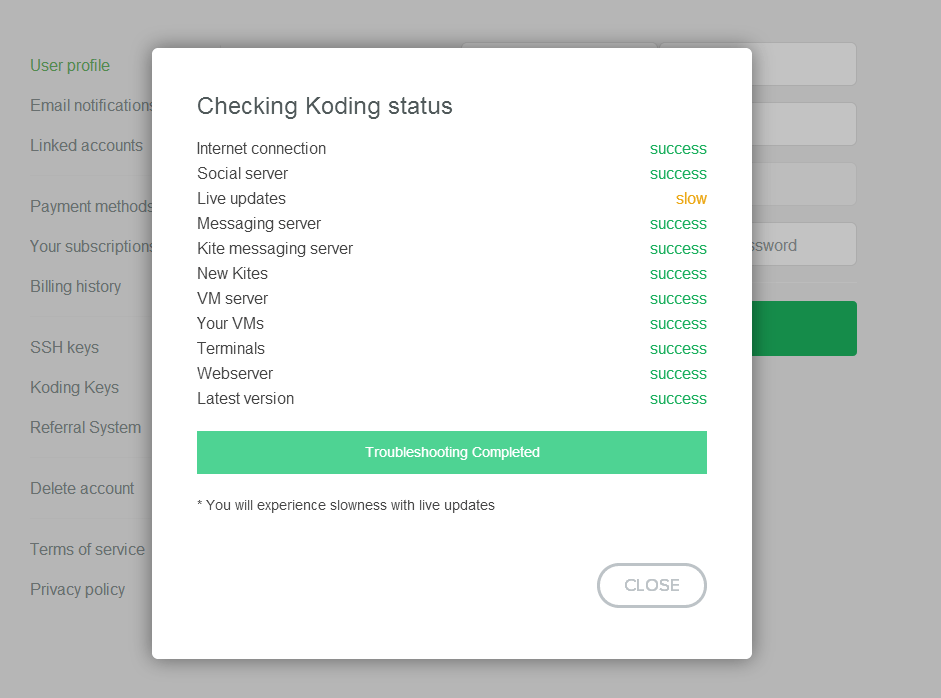Click the slow status for Live updates
The image size is (941, 698).
[x=691, y=199]
